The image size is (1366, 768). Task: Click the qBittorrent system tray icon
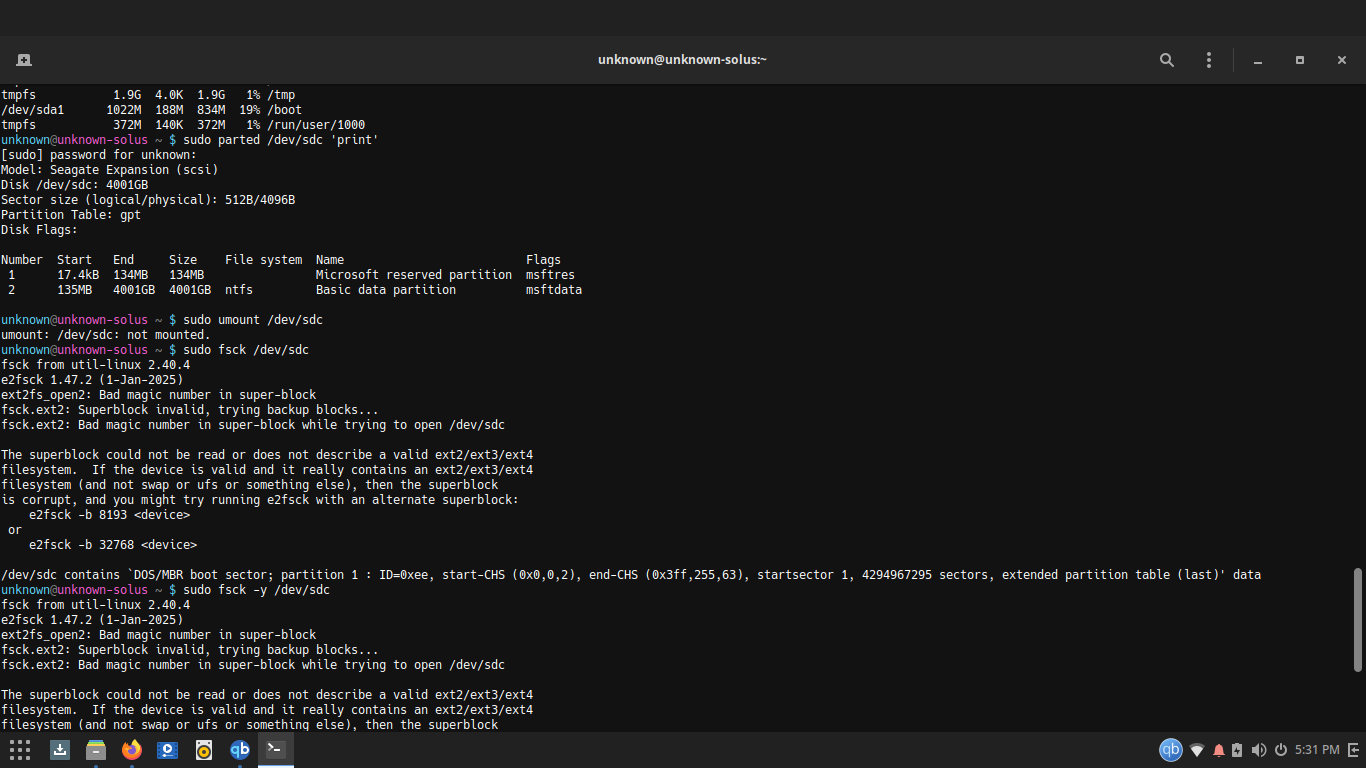click(x=1170, y=750)
